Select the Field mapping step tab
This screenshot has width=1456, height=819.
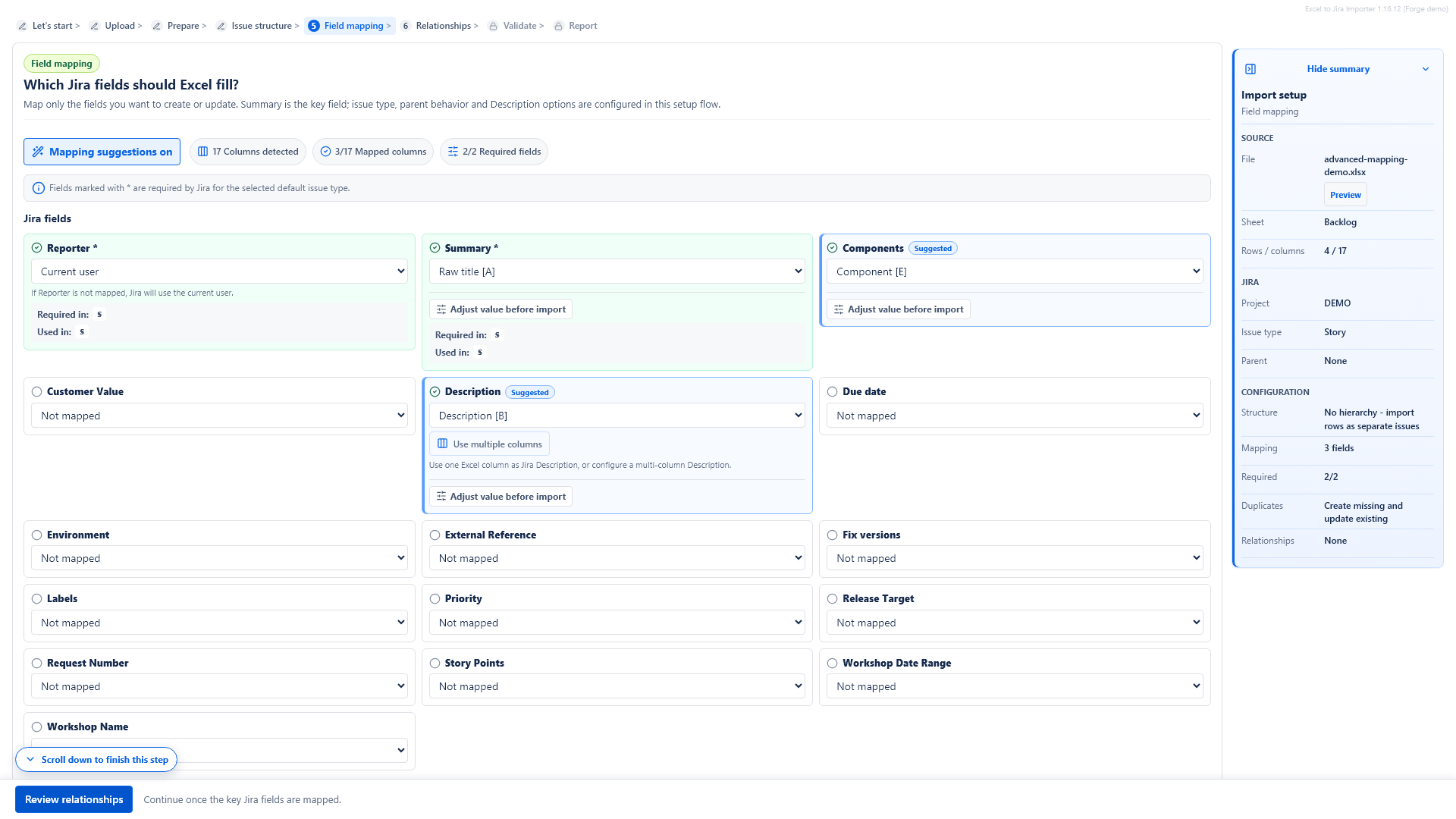350,26
